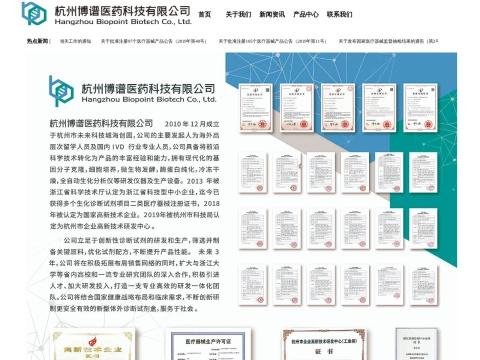
Task: Open the first short news ticker link beside 热点新闻
Action: pos(75,41)
